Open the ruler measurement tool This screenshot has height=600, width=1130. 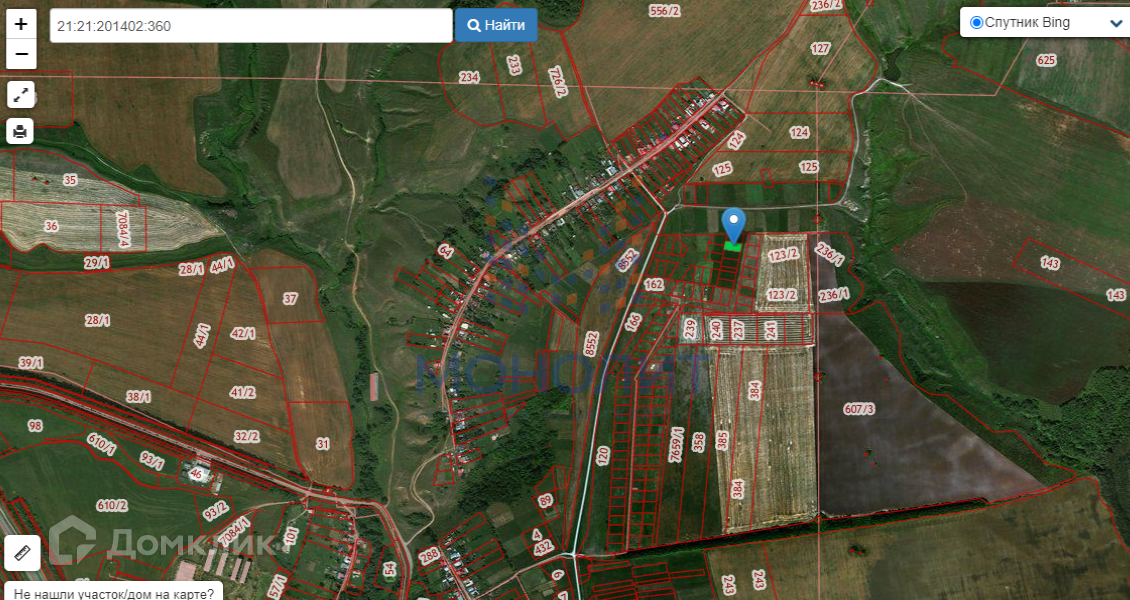pyautogui.click(x=22, y=552)
